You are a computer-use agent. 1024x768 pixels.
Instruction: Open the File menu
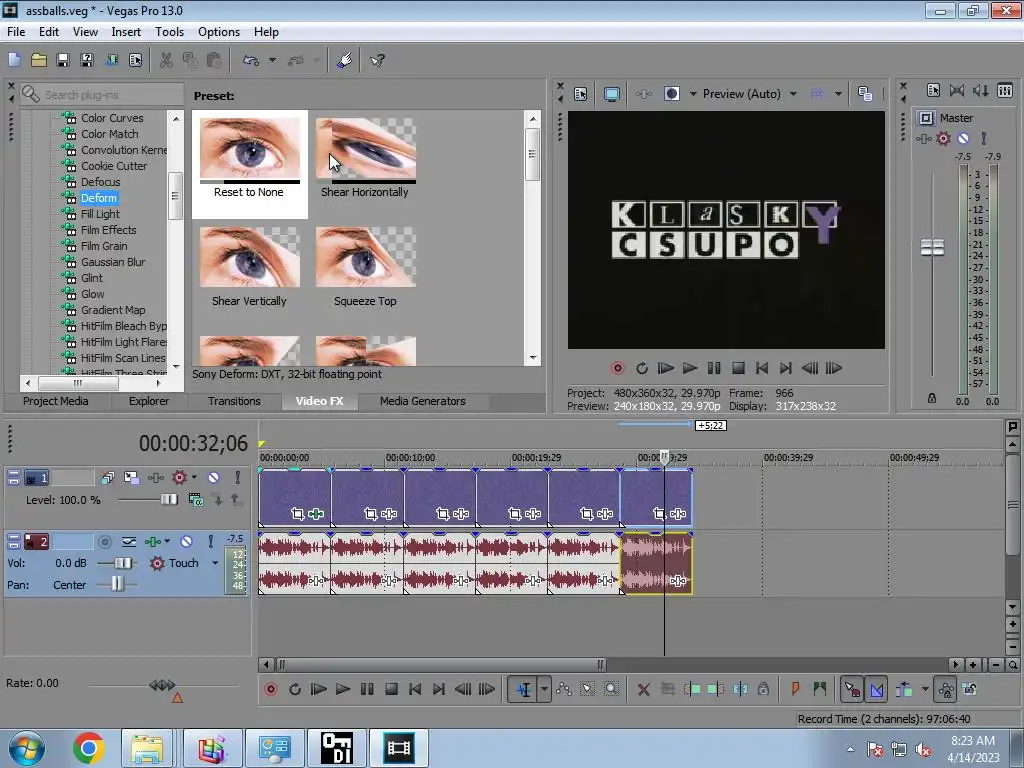16,32
